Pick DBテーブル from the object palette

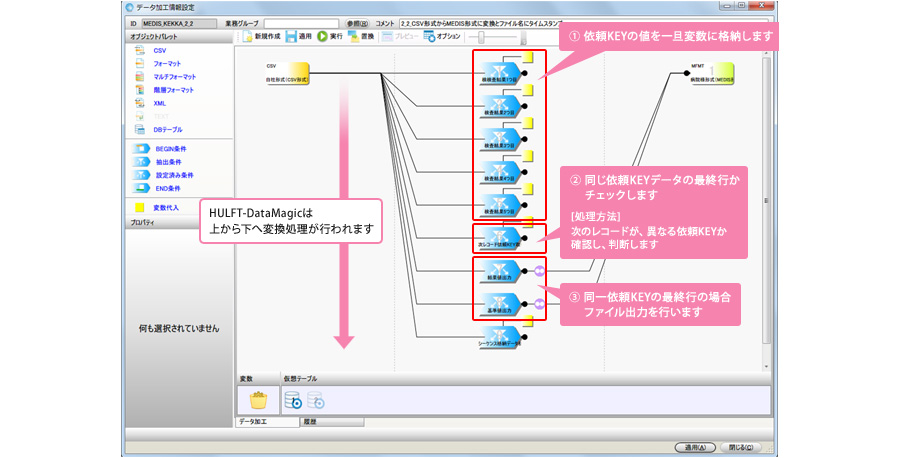(167, 129)
